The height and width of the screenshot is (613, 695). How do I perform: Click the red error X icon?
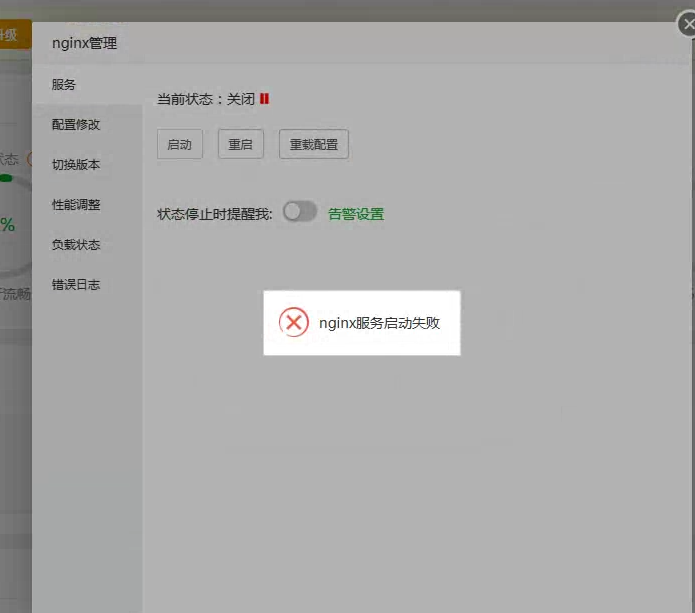[293, 322]
